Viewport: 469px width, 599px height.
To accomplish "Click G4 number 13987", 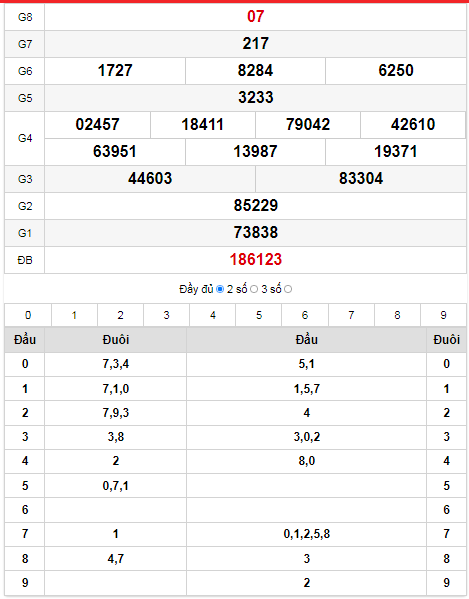I will pyautogui.click(x=256, y=152).
